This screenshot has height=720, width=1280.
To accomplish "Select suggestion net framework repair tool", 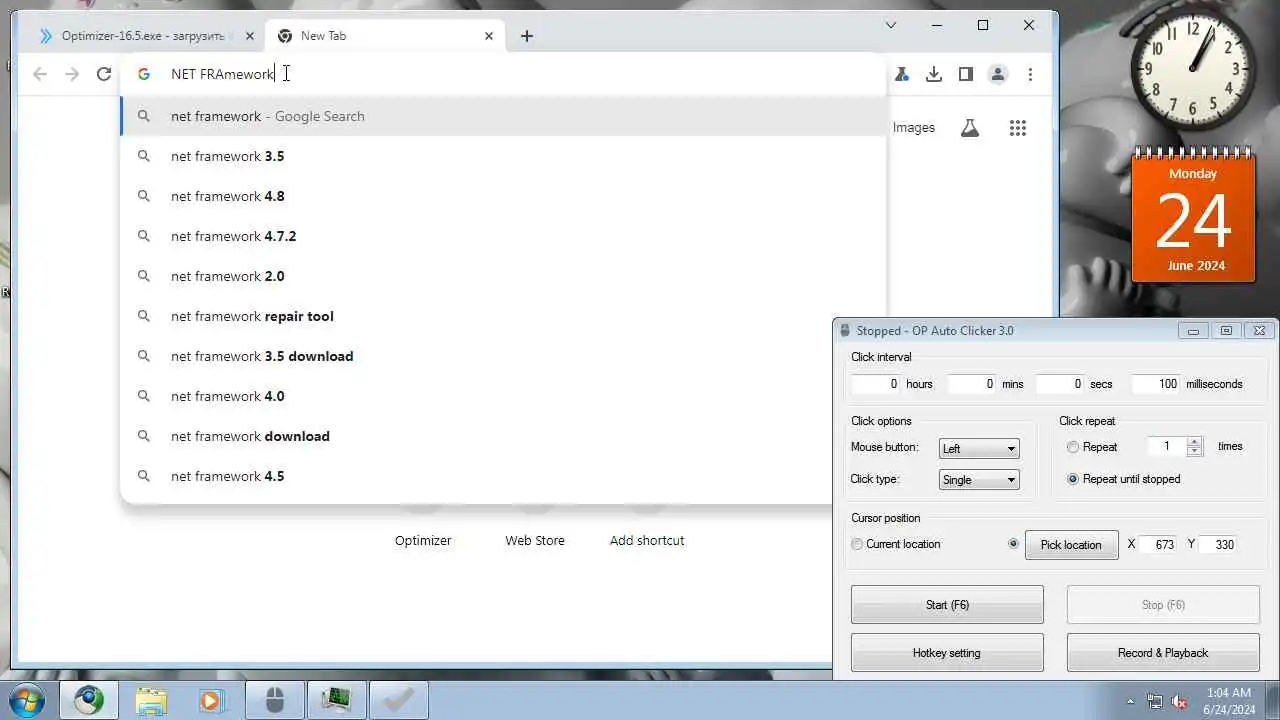I will tap(503, 316).
